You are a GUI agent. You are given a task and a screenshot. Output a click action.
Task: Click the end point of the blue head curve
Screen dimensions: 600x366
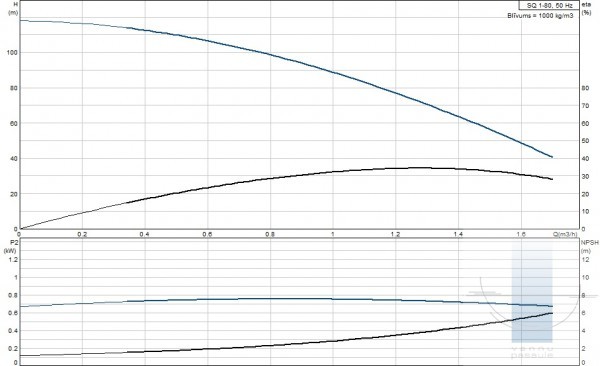click(x=552, y=157)
